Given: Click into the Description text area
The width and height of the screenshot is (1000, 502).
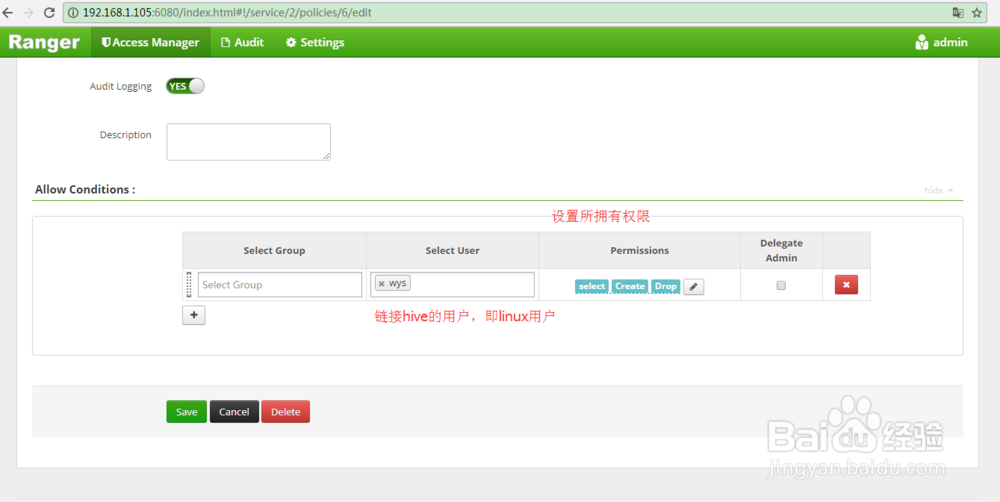Looking at the screenshot, I should (249, 142).
